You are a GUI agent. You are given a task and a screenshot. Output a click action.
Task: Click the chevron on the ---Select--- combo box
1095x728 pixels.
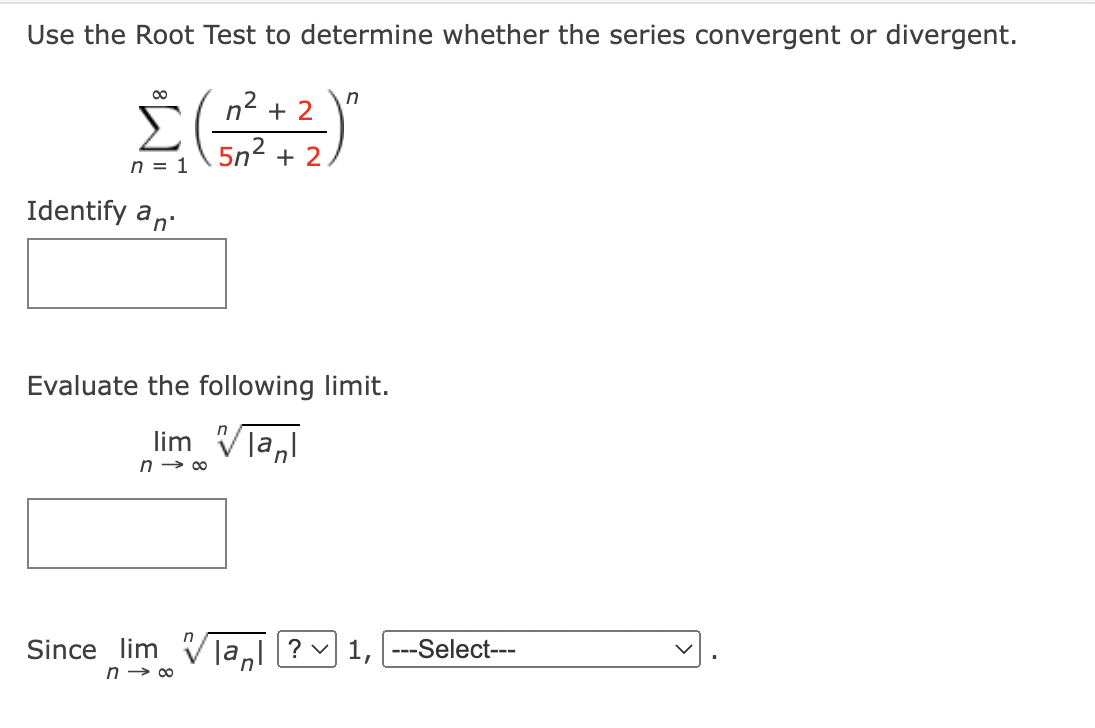tap(684, 650)
